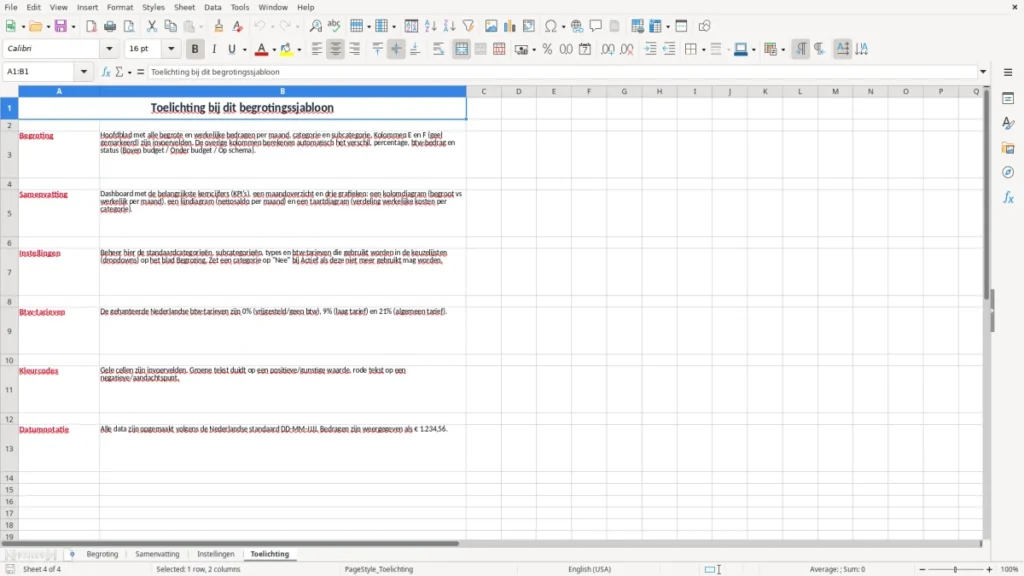Expand the font size dropdown

171,48
